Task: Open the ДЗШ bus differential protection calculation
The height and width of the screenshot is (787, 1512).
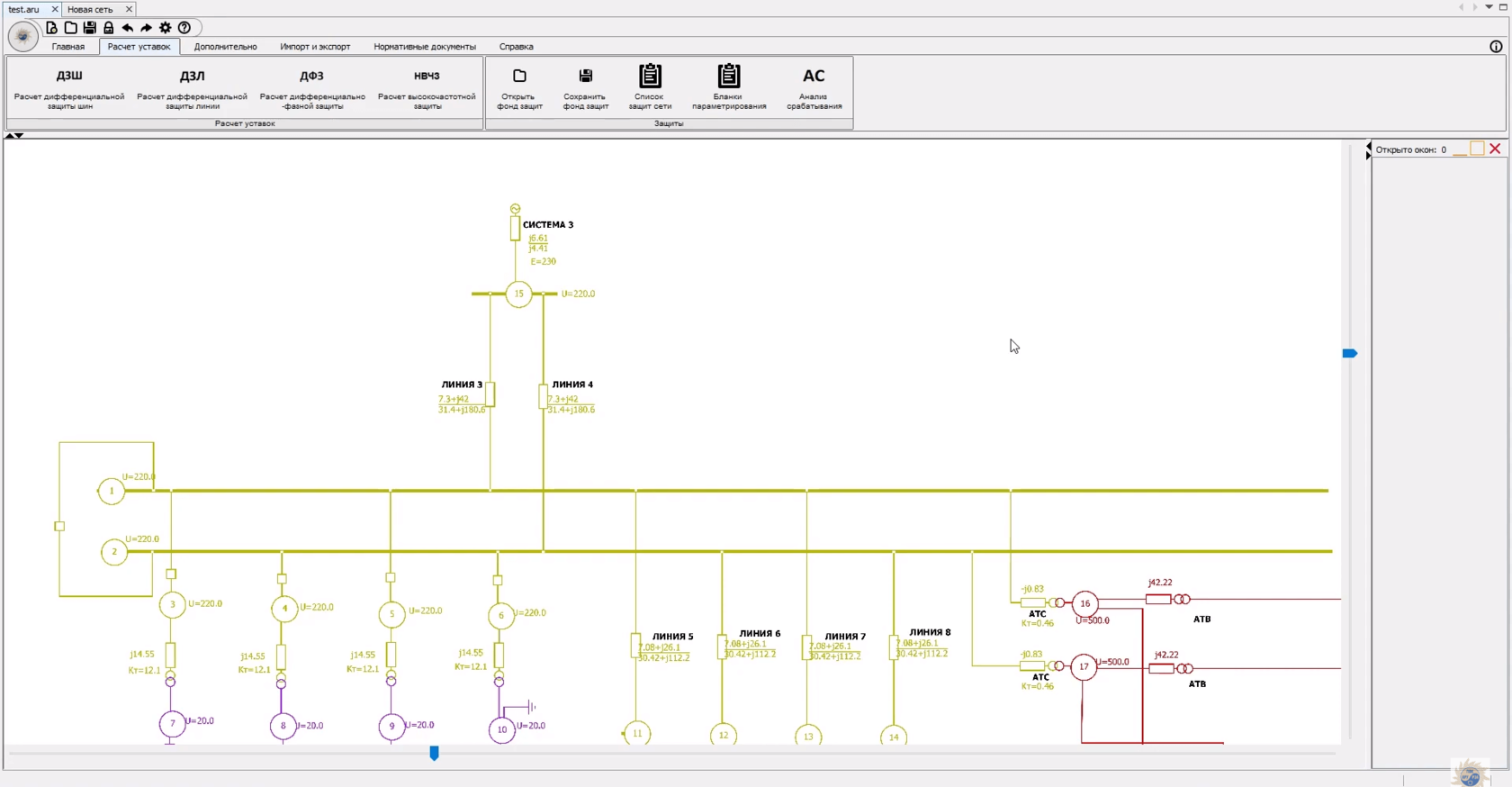Action: pos(69,87)
